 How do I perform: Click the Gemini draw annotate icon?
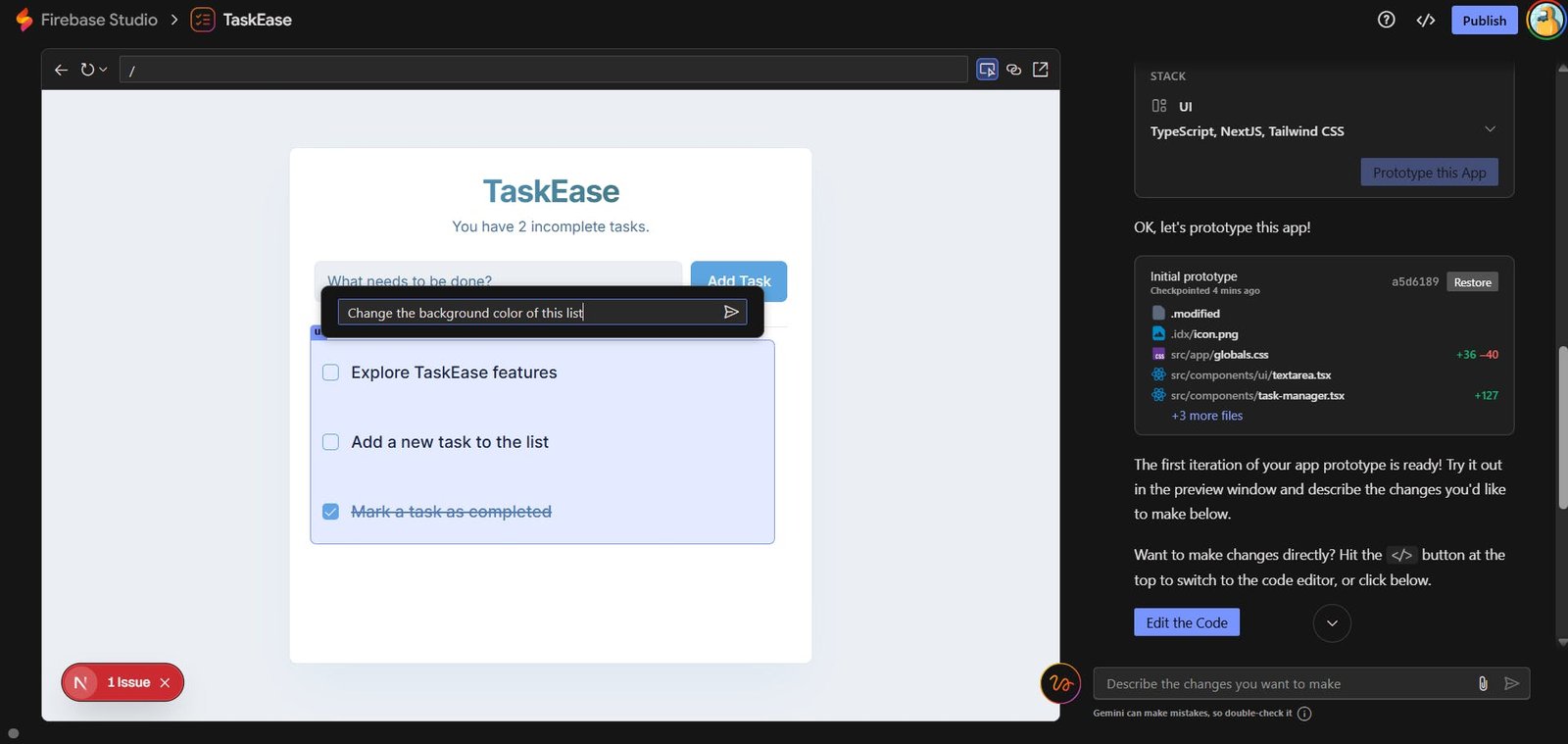click(x=1060, y=683)
